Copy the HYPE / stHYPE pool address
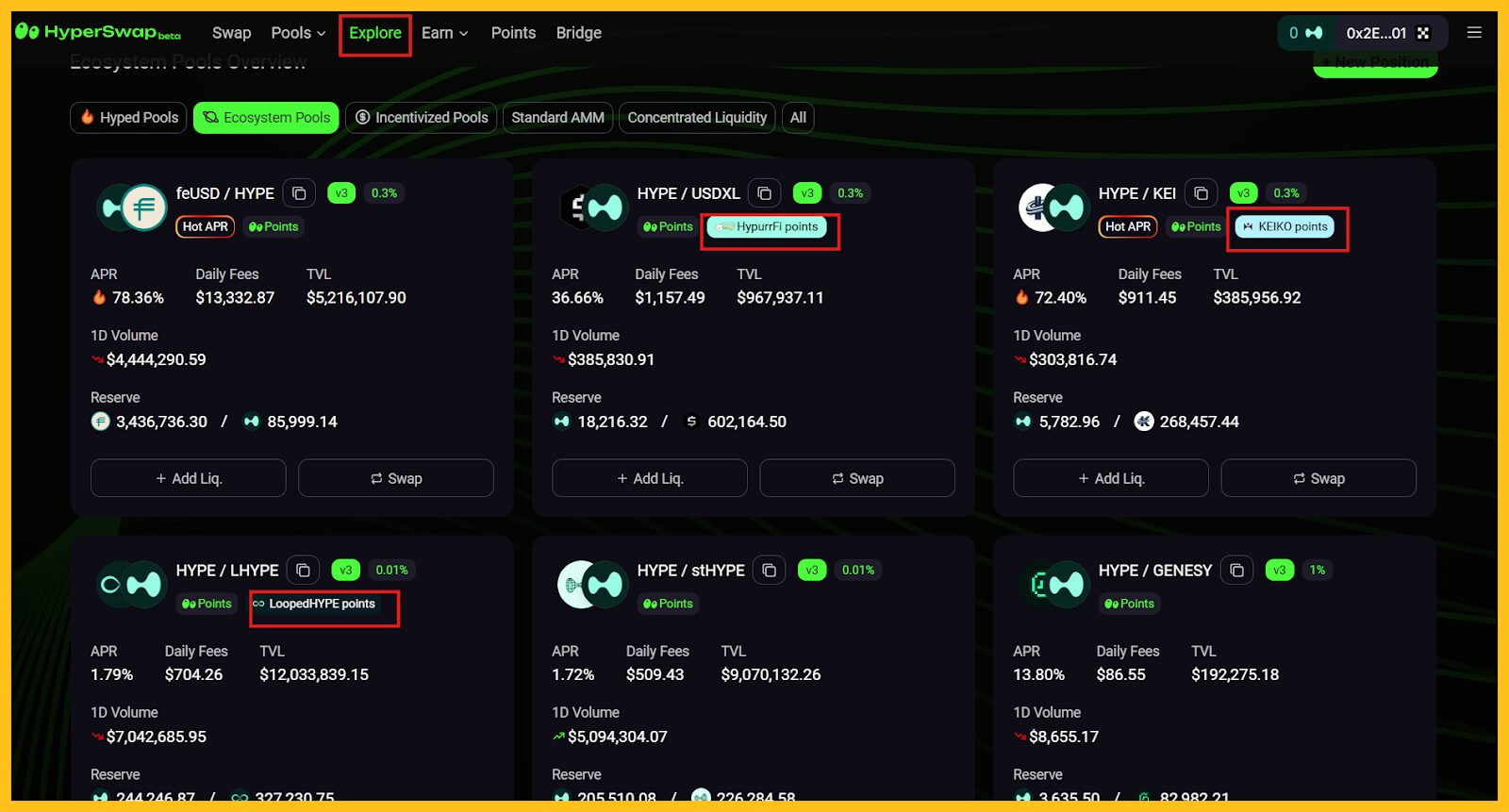 pos(770,571)
